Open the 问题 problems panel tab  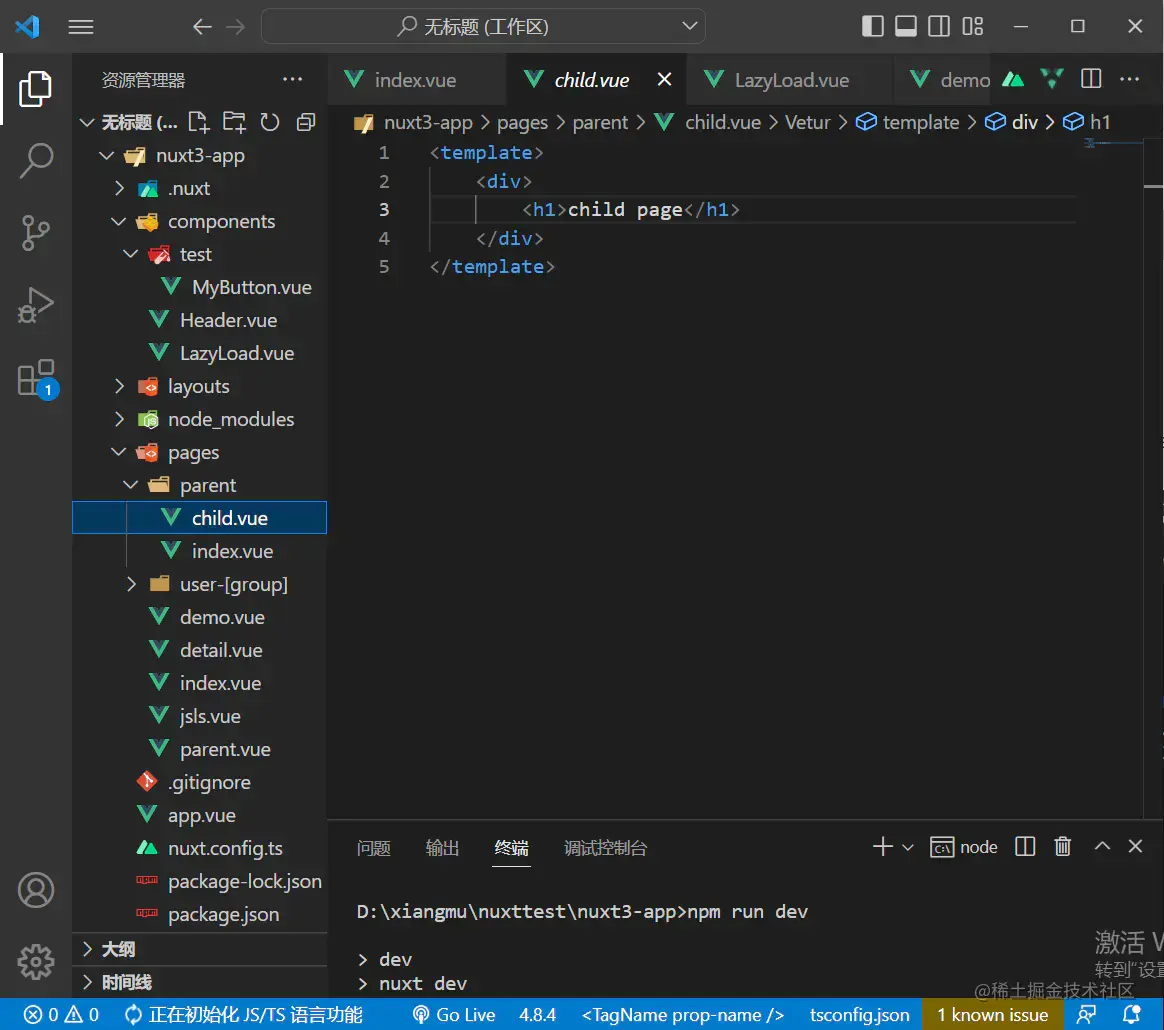pos(373,847)
